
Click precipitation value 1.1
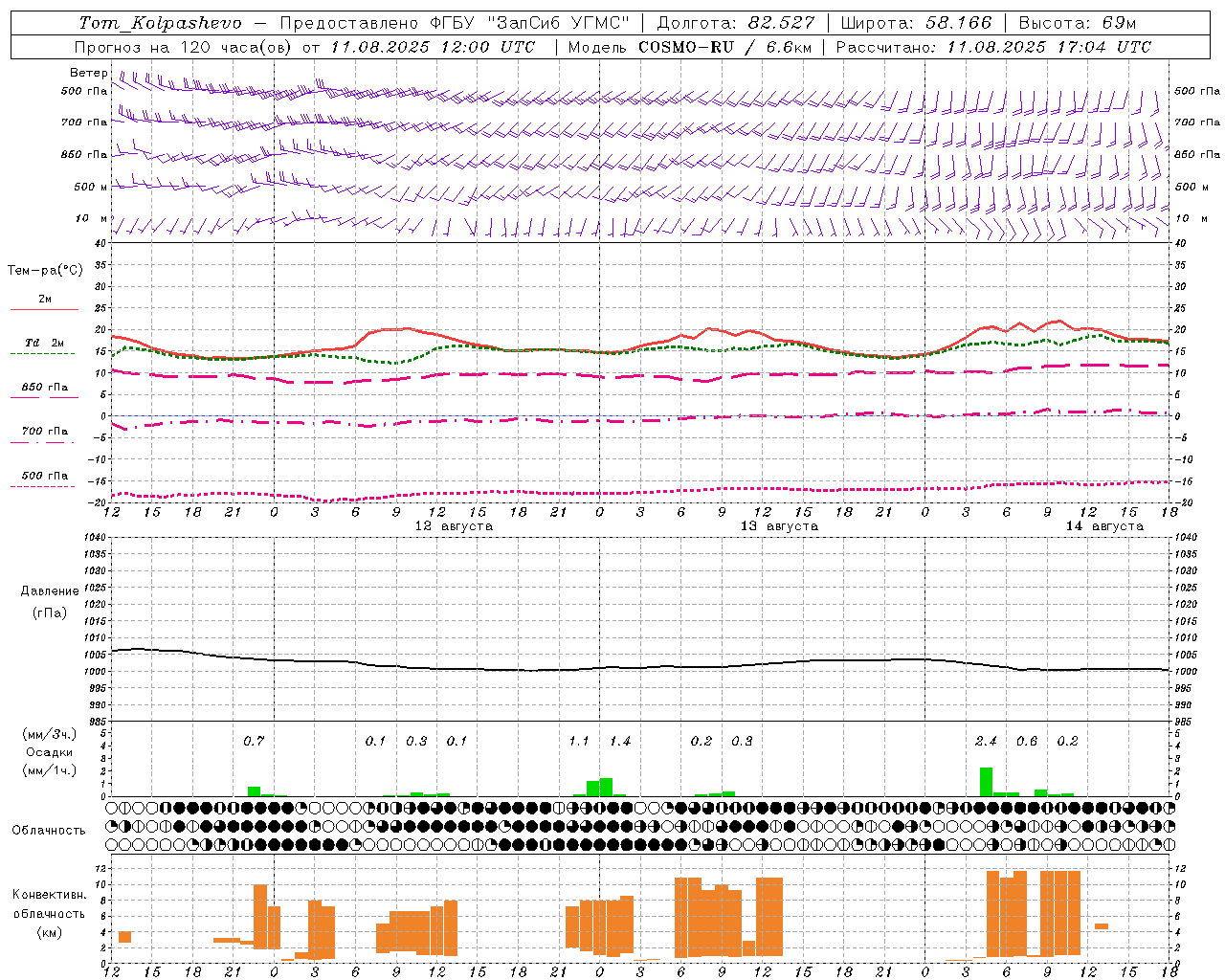[578, 741]
